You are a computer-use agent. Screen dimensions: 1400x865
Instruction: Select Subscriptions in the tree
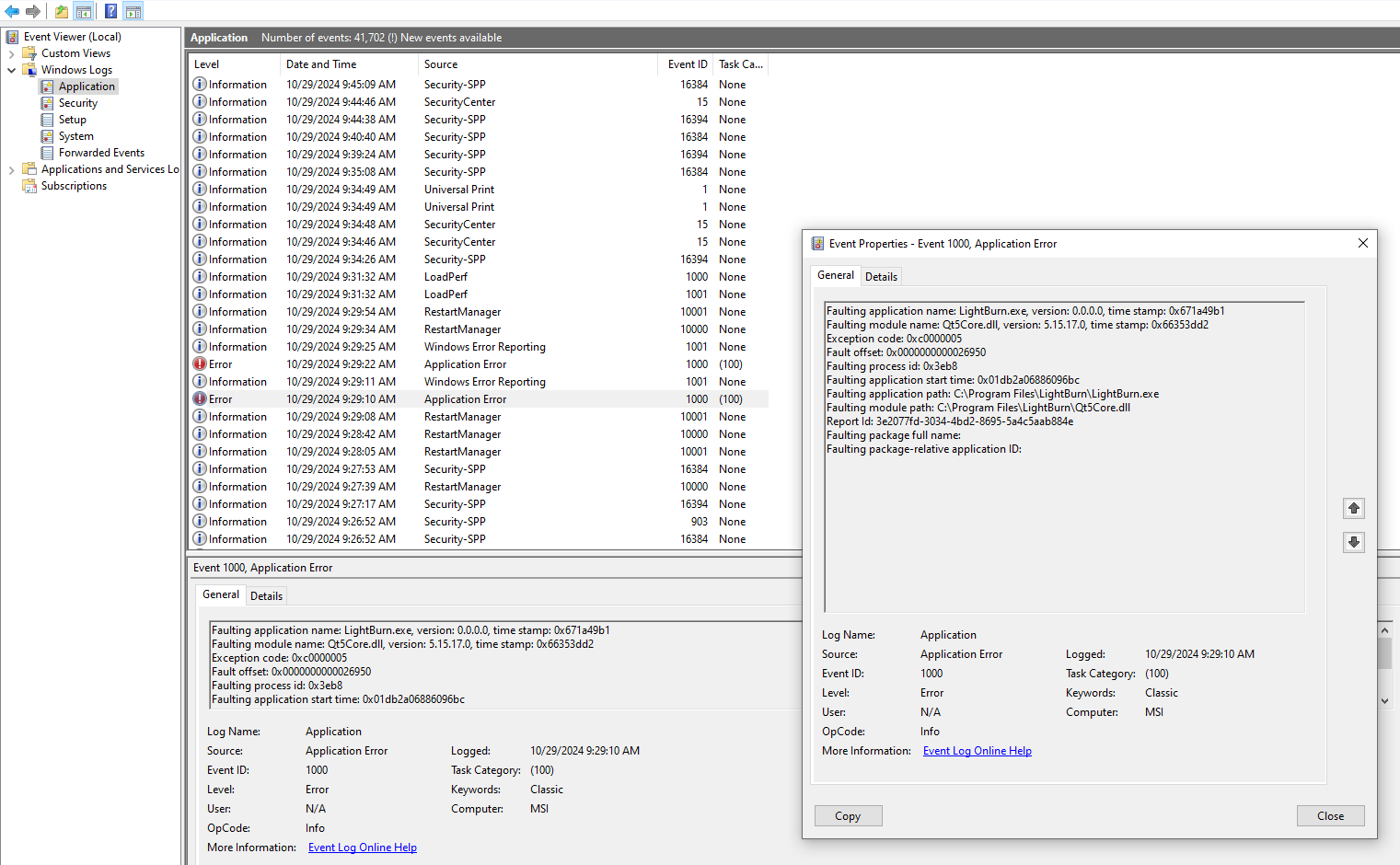pos(74,186)
